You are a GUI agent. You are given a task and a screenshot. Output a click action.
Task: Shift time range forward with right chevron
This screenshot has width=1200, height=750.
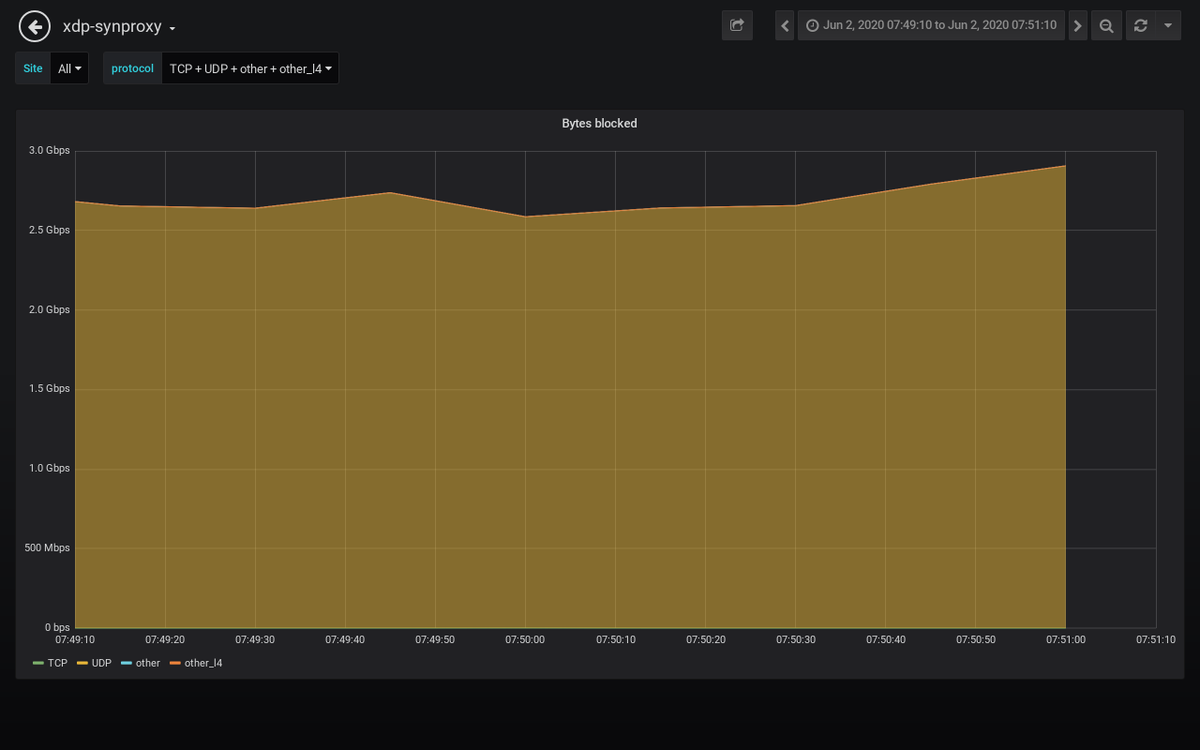(x=1078, y=25)
